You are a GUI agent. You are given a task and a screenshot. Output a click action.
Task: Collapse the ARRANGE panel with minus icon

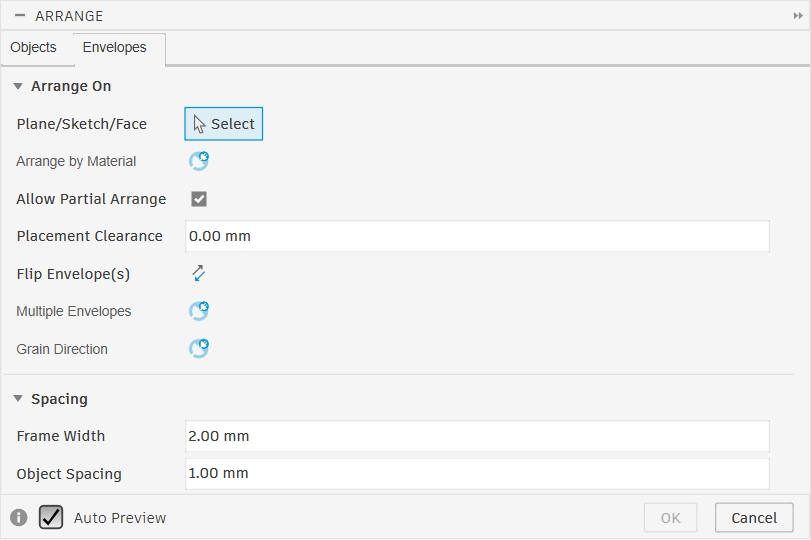coord(20,16)
